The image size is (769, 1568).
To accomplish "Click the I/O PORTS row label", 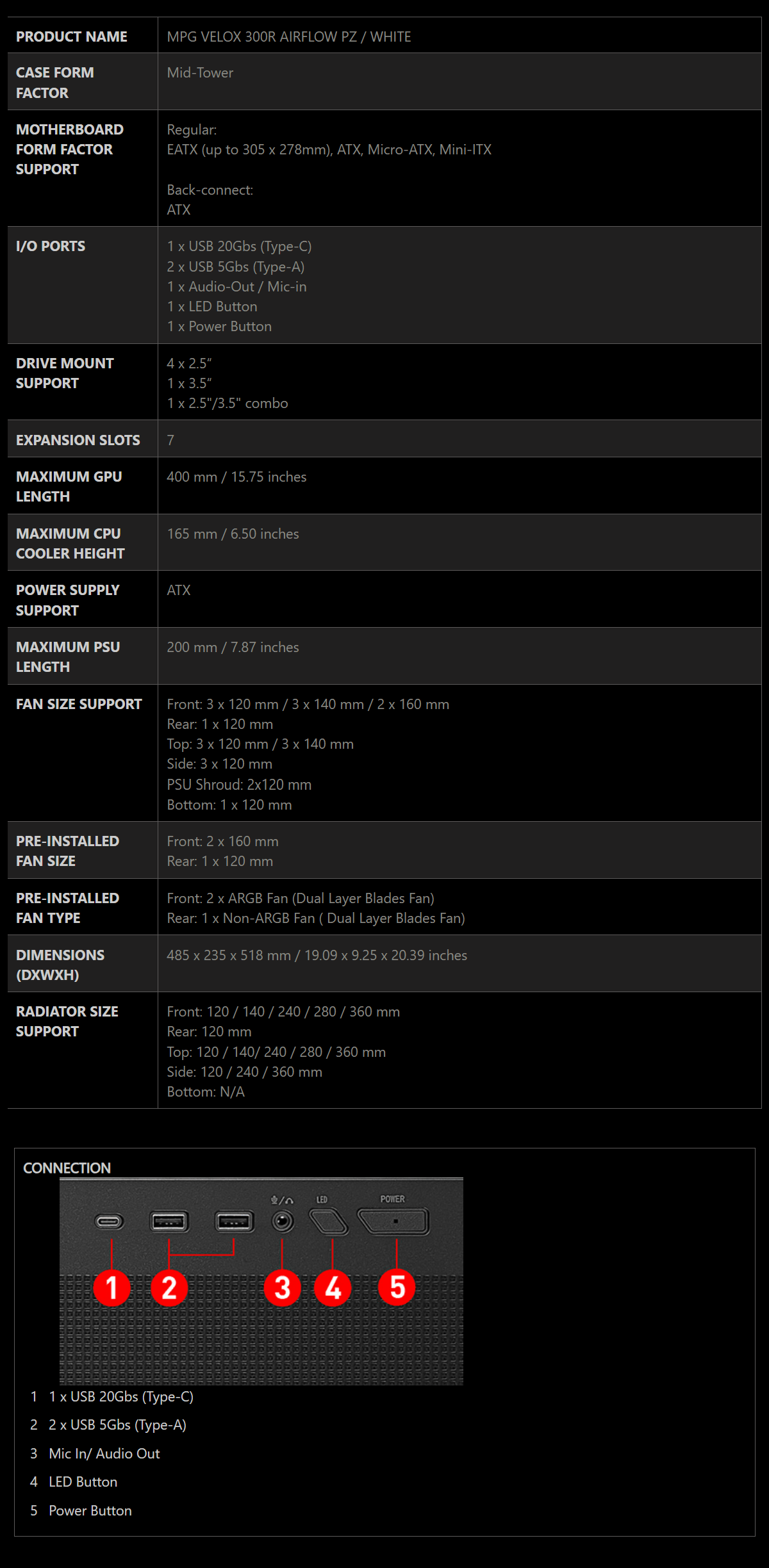I will (51, 246).
